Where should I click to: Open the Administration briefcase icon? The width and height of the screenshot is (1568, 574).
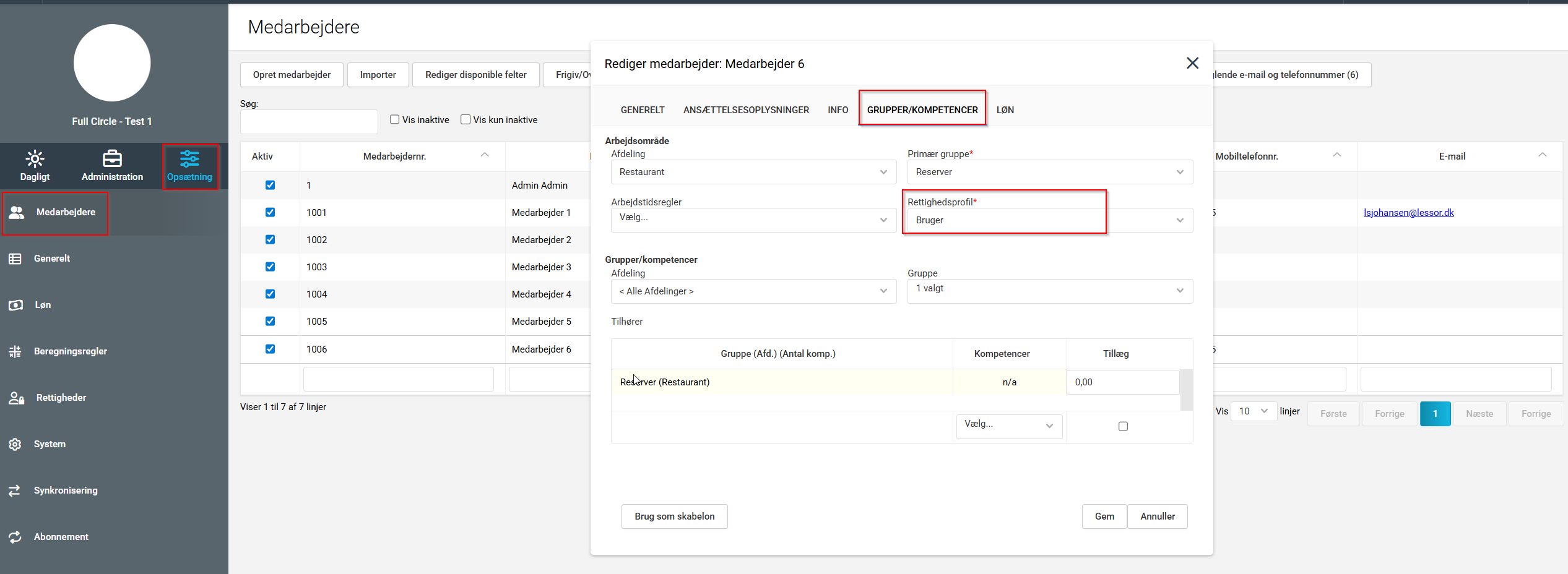pos(112,159)
